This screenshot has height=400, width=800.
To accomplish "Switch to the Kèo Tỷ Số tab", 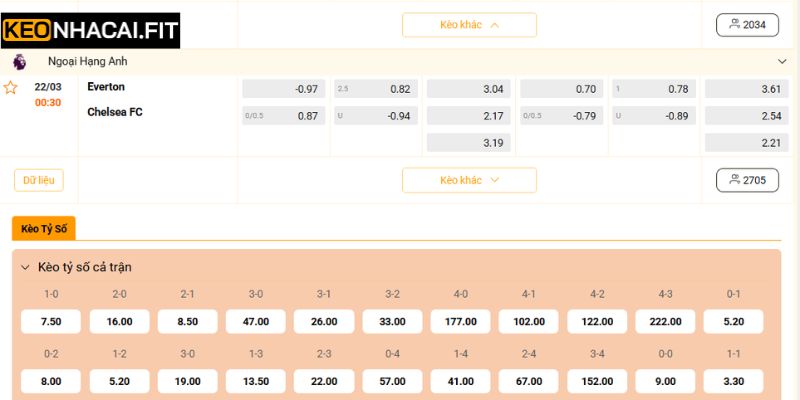I will point(44,229).
